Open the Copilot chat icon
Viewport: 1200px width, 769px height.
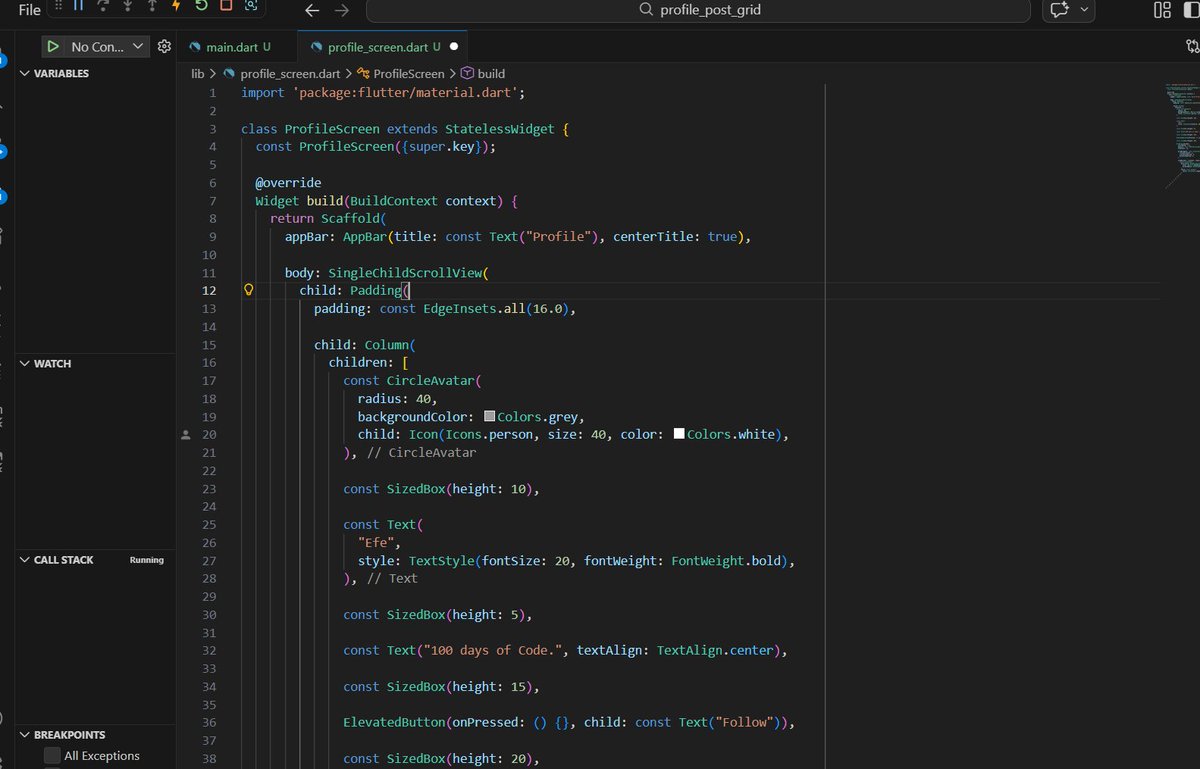point(1060,10)
